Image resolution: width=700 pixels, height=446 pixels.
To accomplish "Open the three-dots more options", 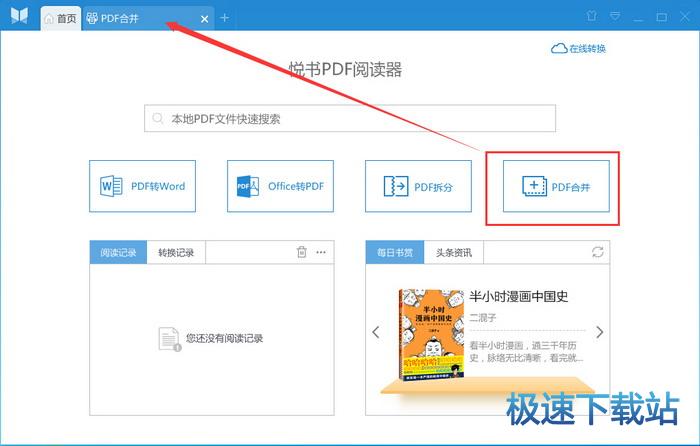I will [321, 252].
